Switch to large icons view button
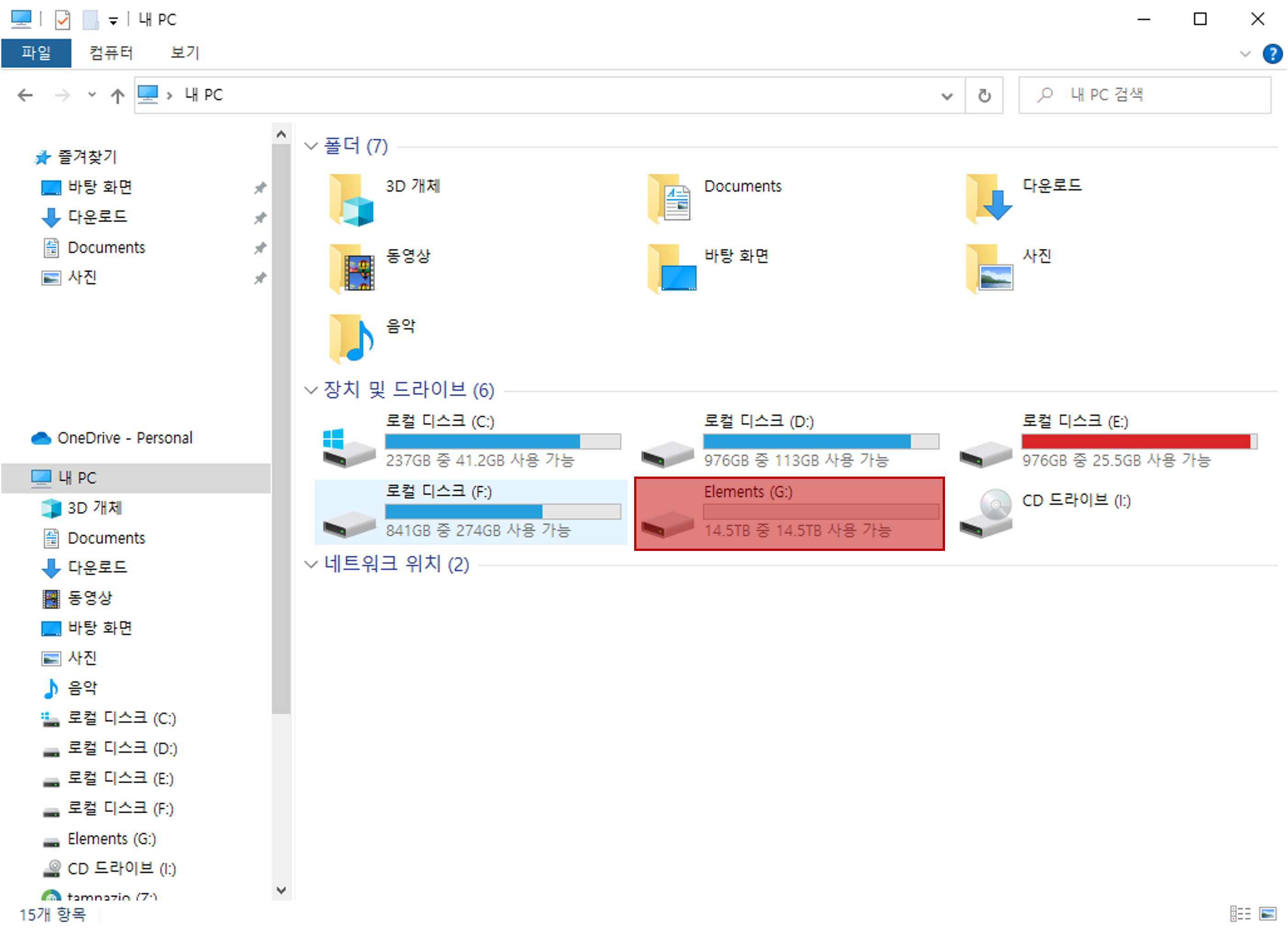Image resolution: width=1288 pixels, height=932 pixels. pos(1267,913)
